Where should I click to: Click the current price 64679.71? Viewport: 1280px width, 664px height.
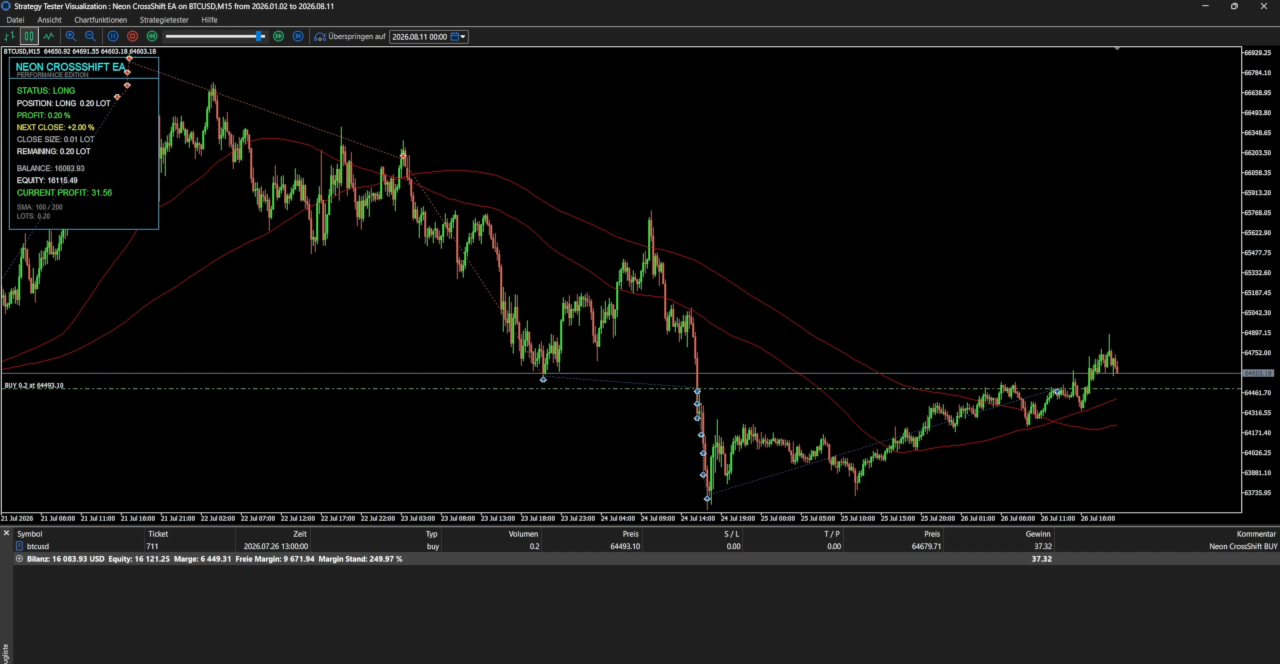pos(925,547)
